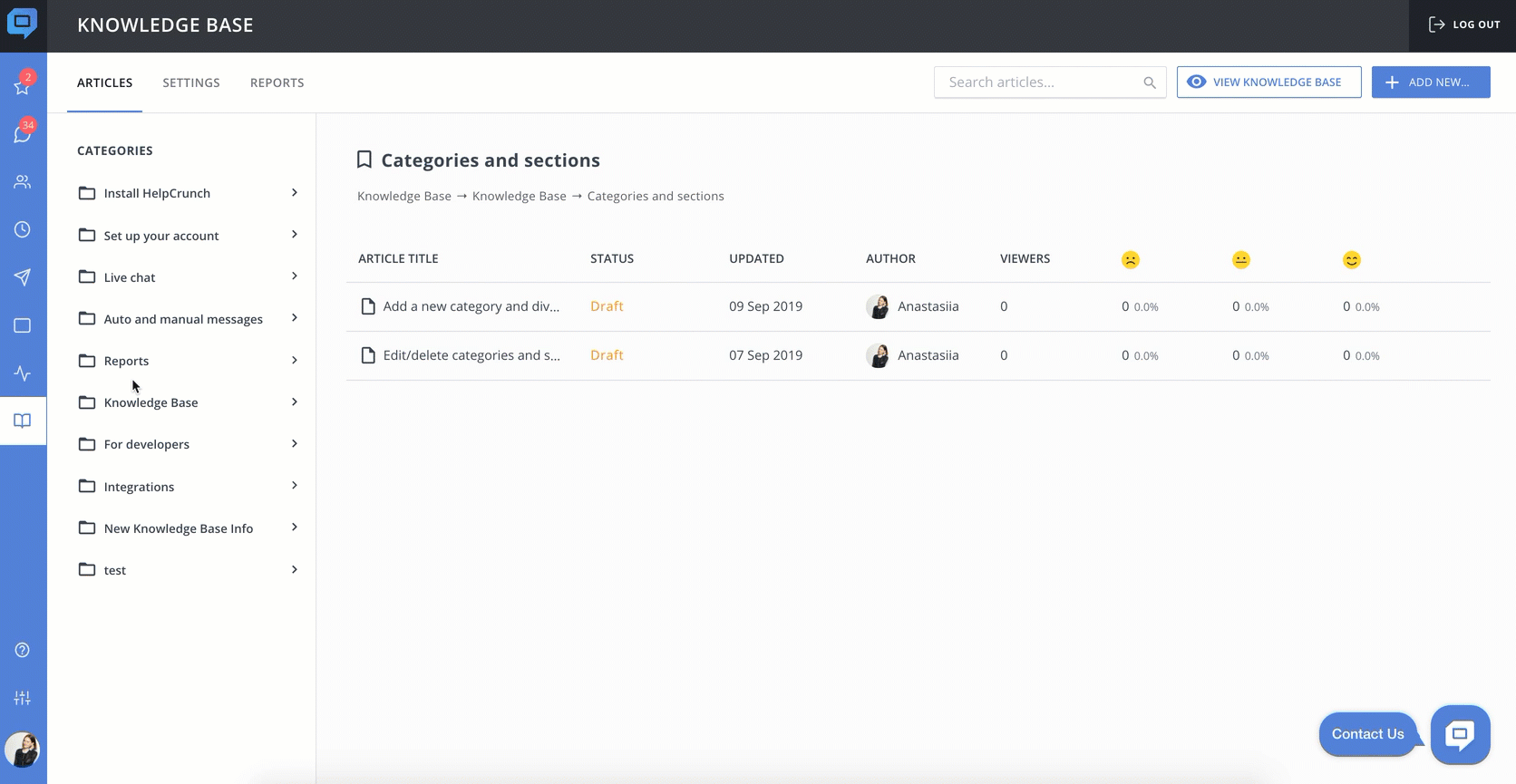
Task: Click the Status column header
Action: point(612,258)
